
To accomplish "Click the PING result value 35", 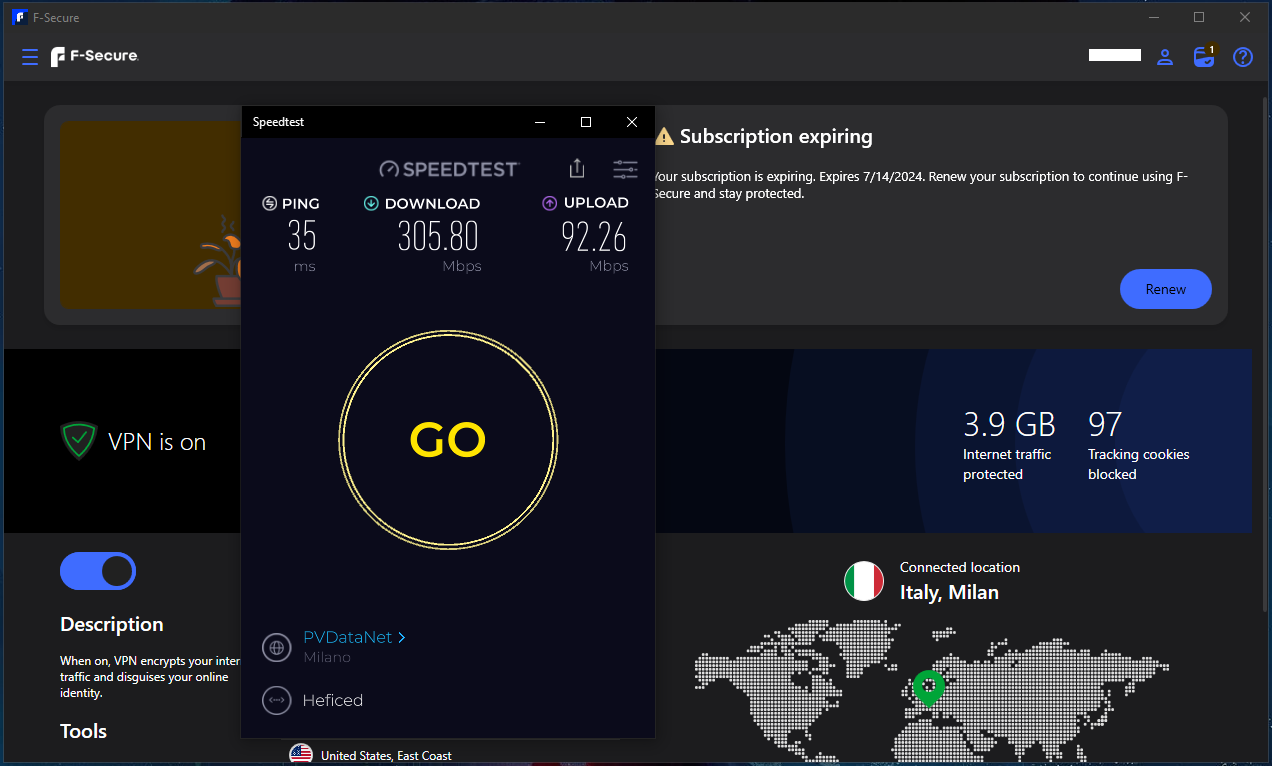I will click(302, 236).
